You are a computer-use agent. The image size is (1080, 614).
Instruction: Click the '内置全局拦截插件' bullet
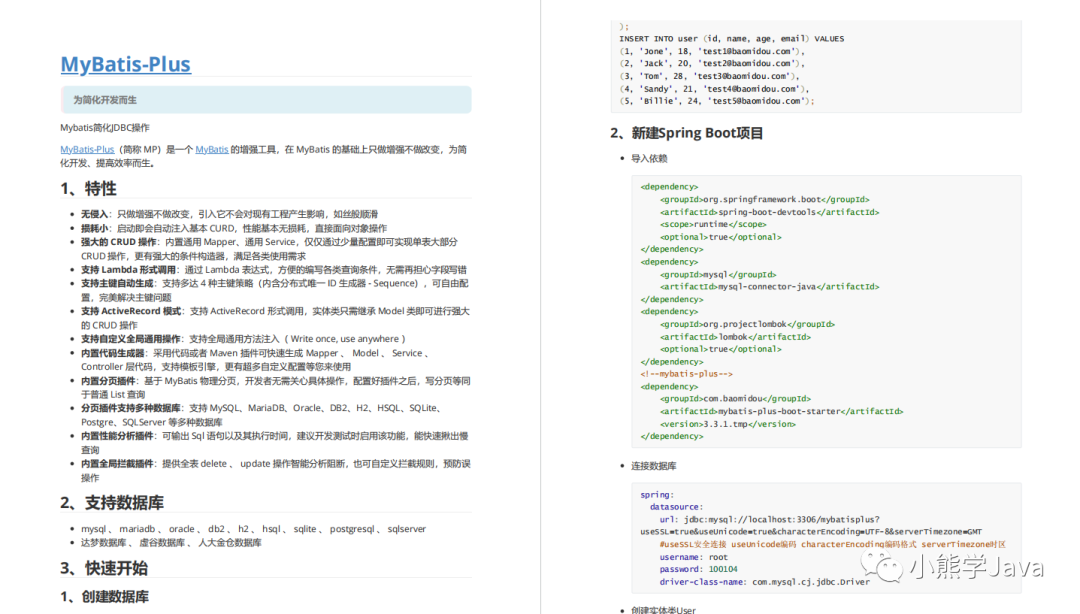pyautogui.click(x=276, y=471)
